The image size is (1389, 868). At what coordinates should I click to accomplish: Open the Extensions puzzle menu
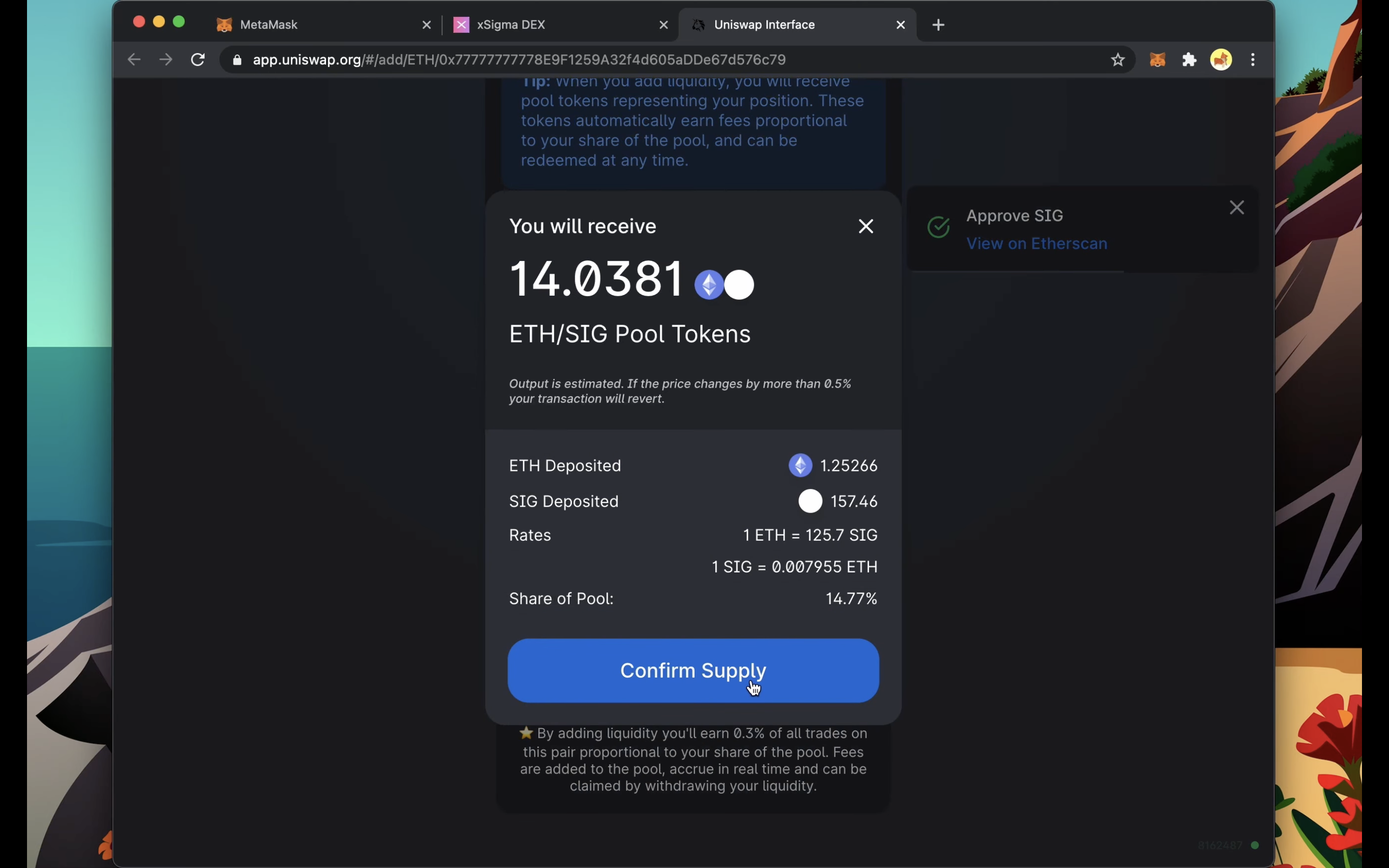1189,60
